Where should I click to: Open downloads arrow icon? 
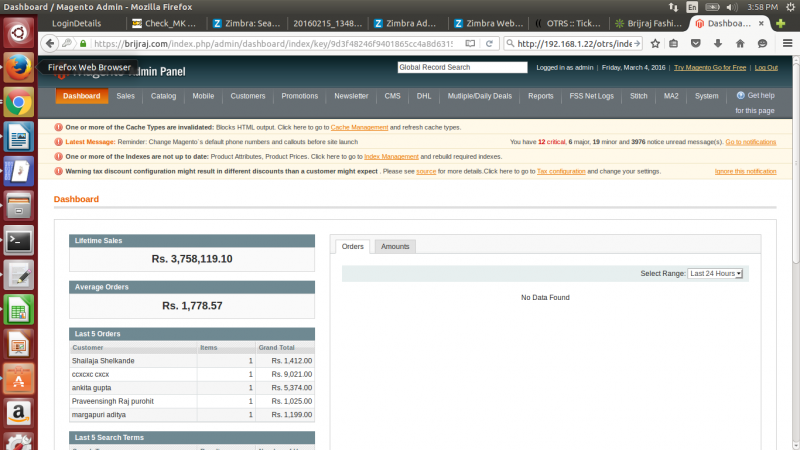coord(718,44)
